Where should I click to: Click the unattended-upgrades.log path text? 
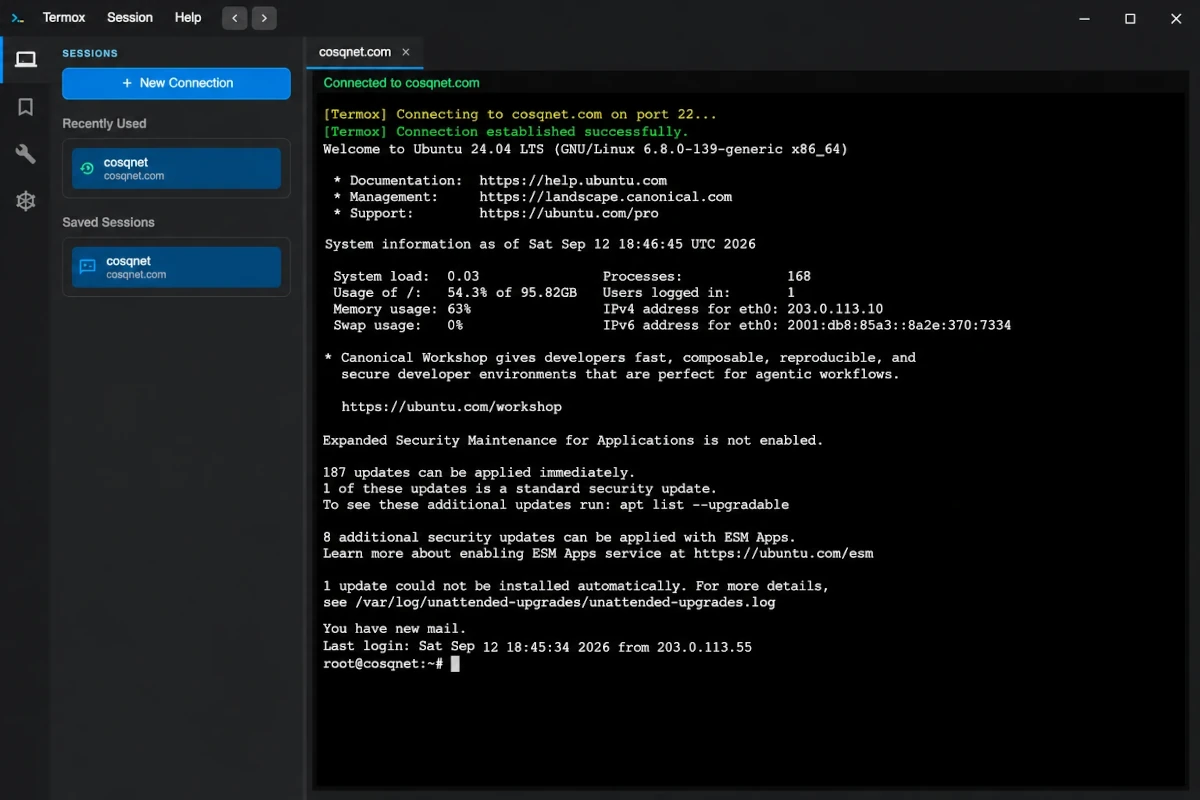pos(564,602)
